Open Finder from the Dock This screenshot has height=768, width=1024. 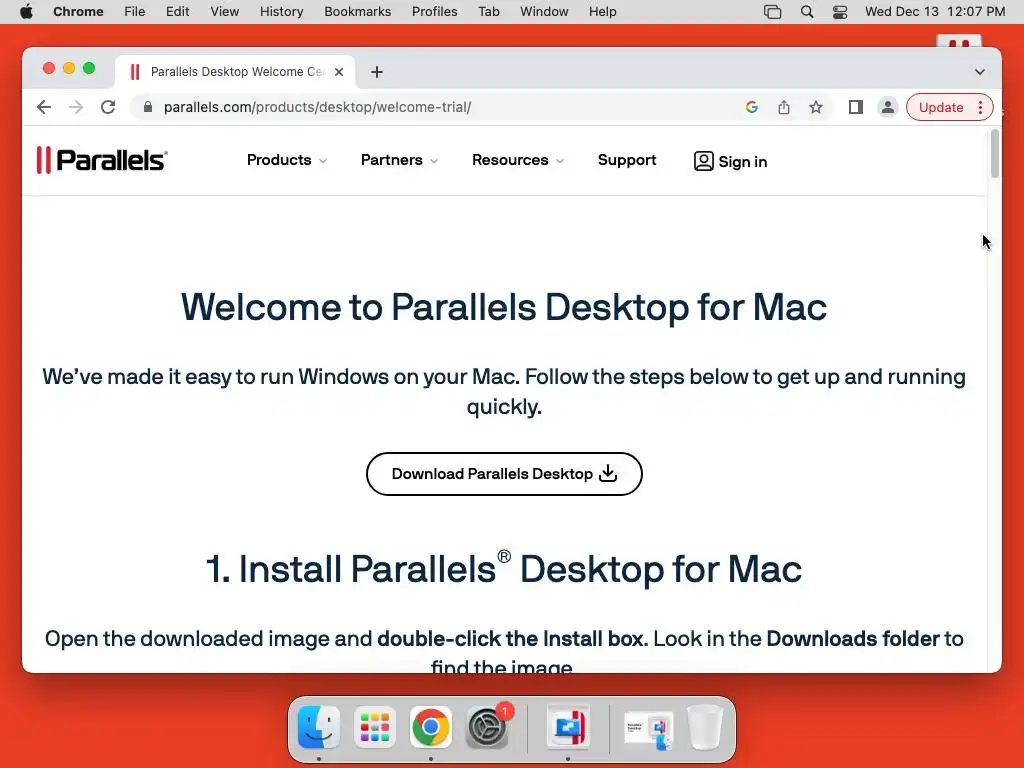click(x=319, y=727)
